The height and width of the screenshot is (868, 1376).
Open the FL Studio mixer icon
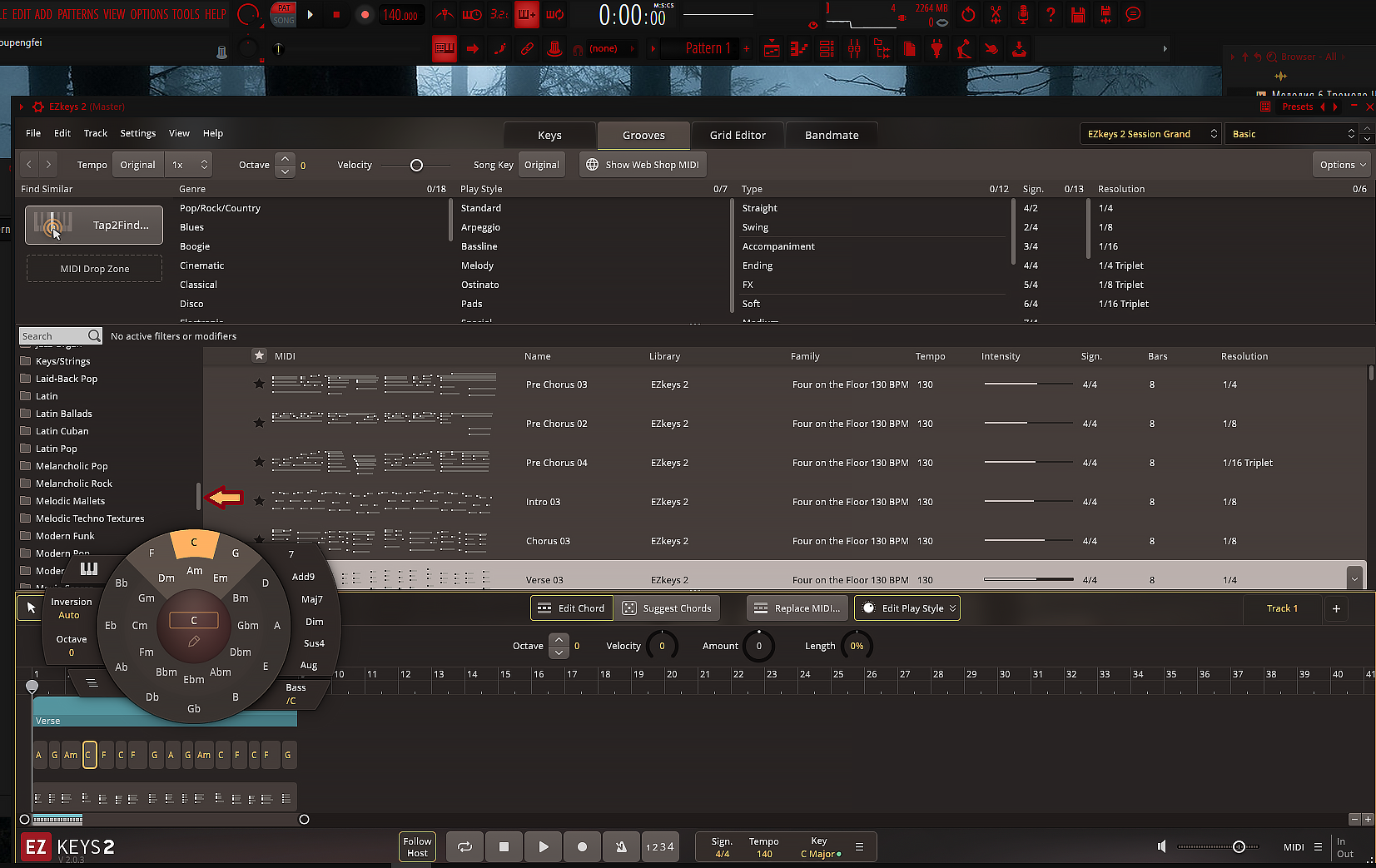pyautogui.click(x=854, y=49)
